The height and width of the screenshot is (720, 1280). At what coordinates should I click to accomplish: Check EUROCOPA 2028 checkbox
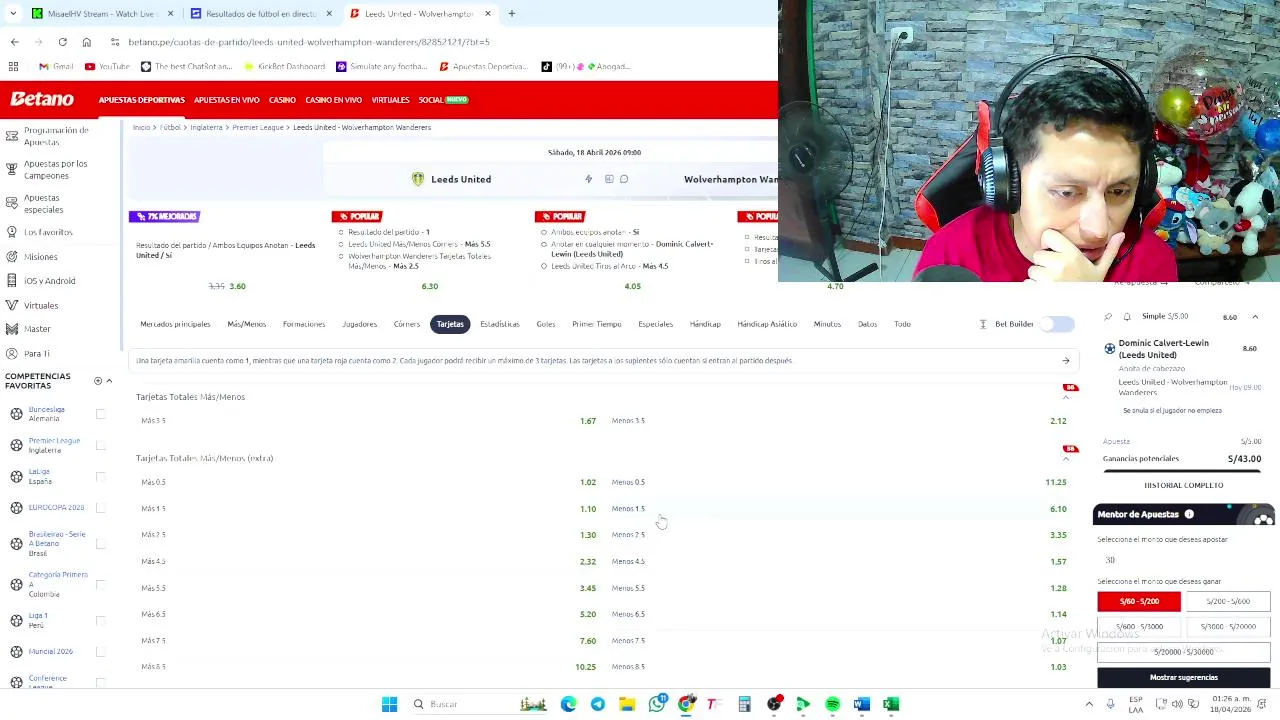[x=100, y=508]
